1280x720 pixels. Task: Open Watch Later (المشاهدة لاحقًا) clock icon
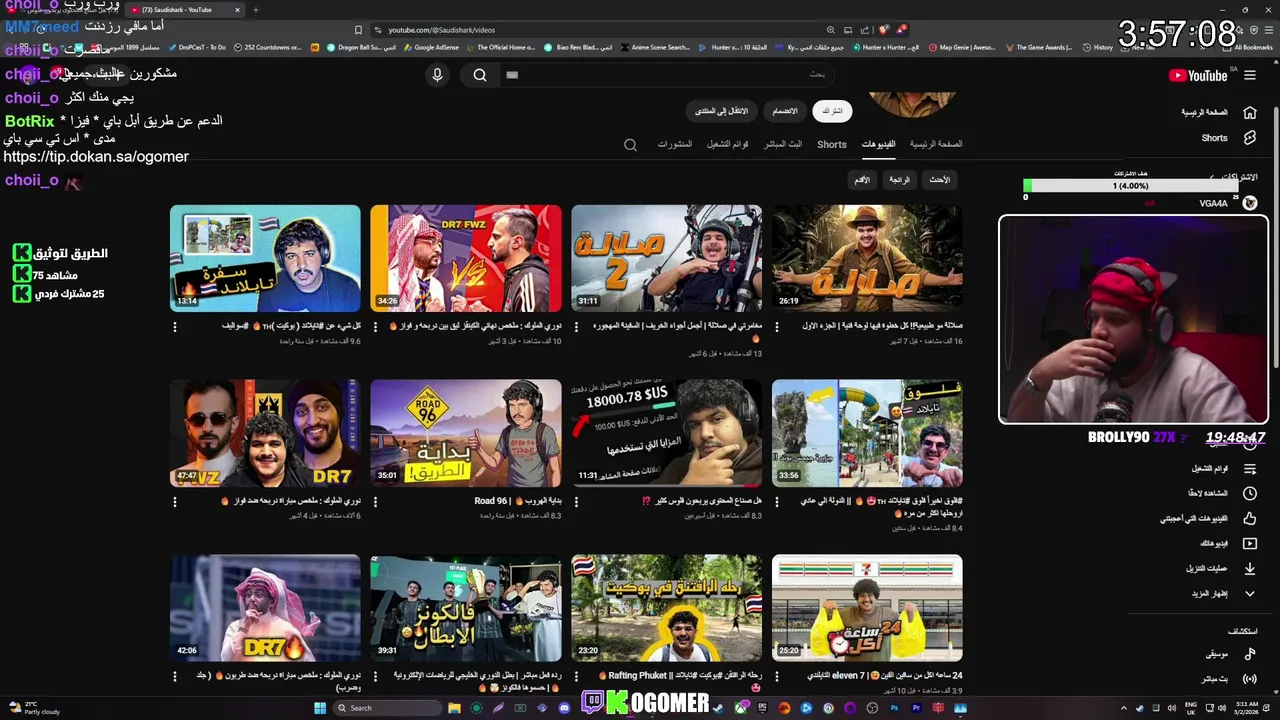pos(1249,493)
